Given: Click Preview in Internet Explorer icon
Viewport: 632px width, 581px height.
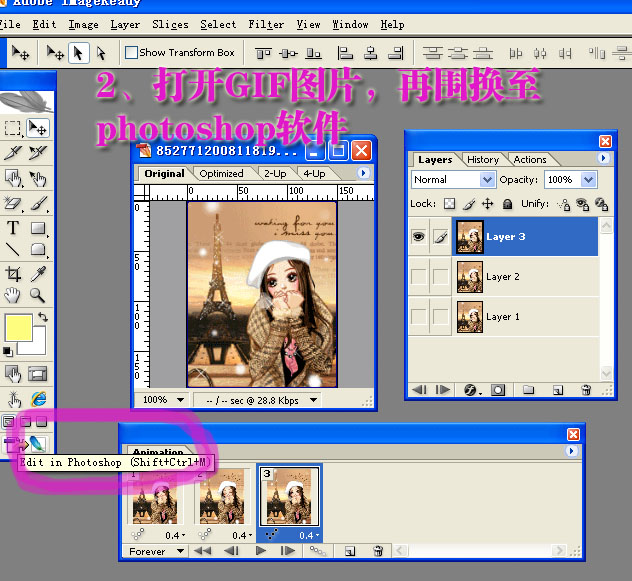Looking at the screenshot, I should pyautogui.click(x=39, y=399).
